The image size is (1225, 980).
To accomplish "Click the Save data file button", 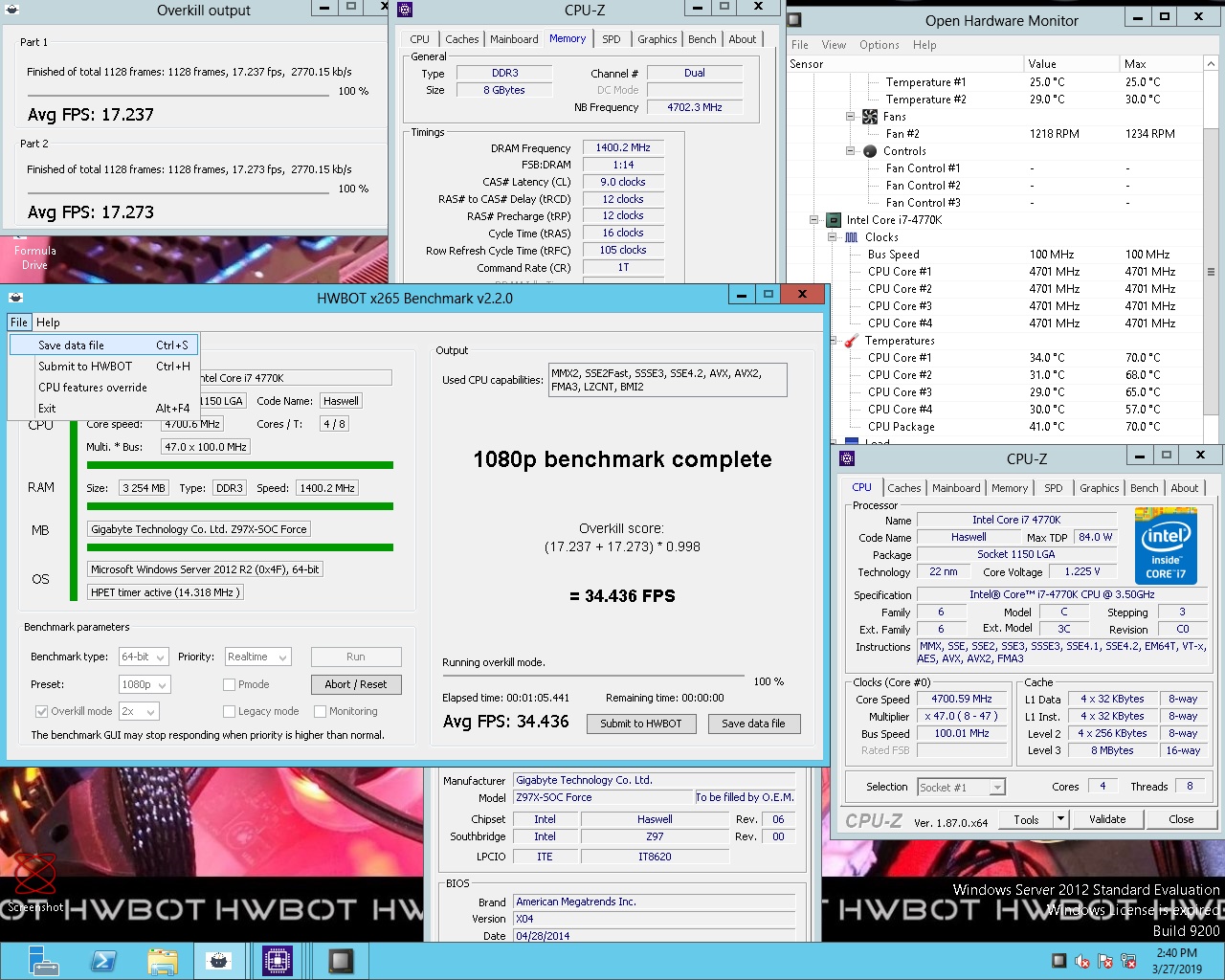I will tap(753, 724).
